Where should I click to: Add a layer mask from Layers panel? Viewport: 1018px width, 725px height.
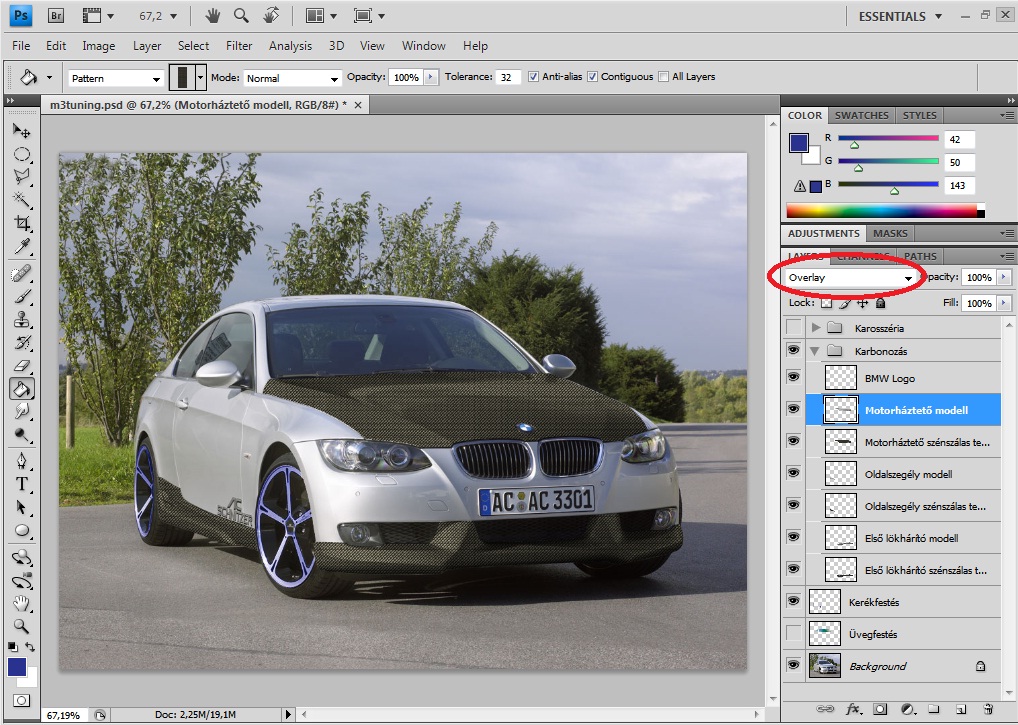click(x=880, y=709)
